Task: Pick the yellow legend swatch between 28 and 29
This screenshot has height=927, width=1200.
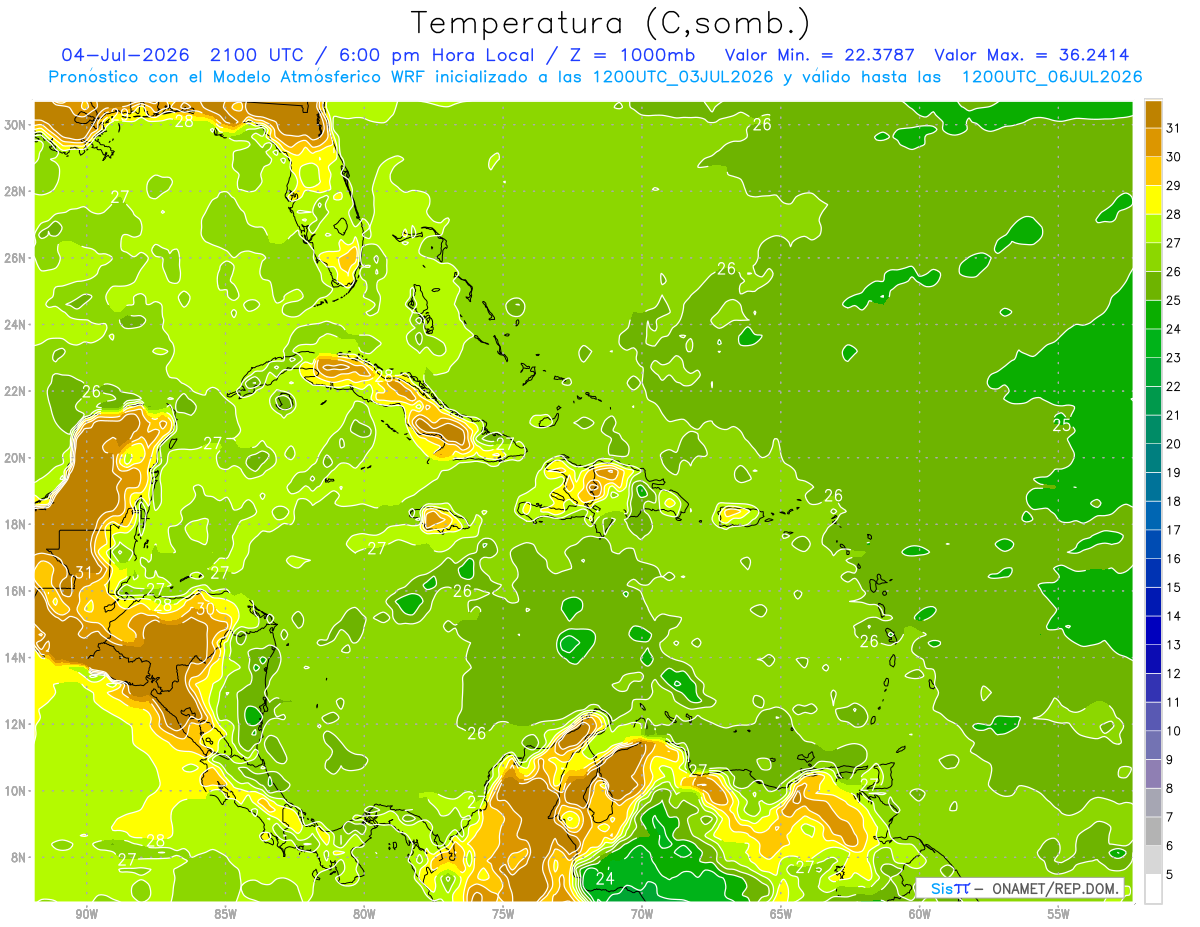Action: tap(1153, 200)
